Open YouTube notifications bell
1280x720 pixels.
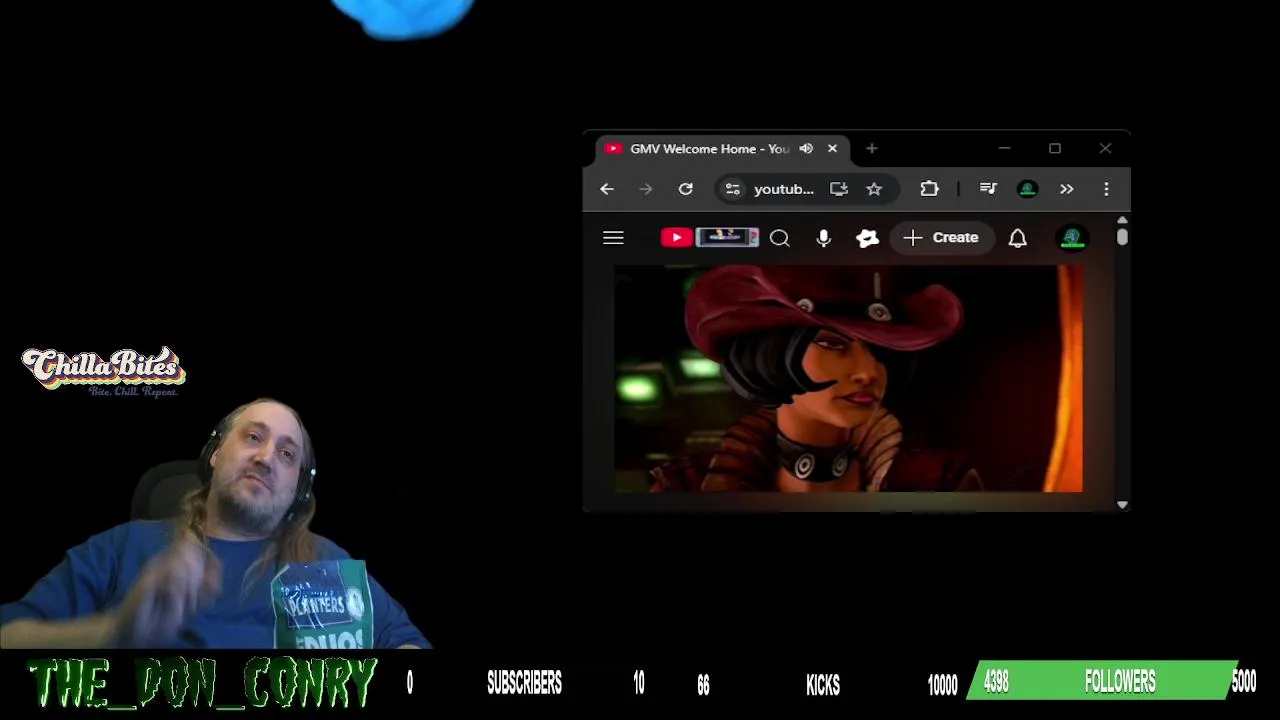[x=1017, y=238]
